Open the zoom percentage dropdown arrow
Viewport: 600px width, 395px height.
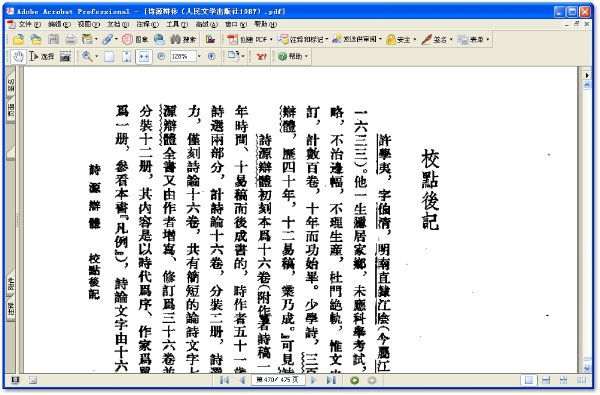tap(199, 57)
